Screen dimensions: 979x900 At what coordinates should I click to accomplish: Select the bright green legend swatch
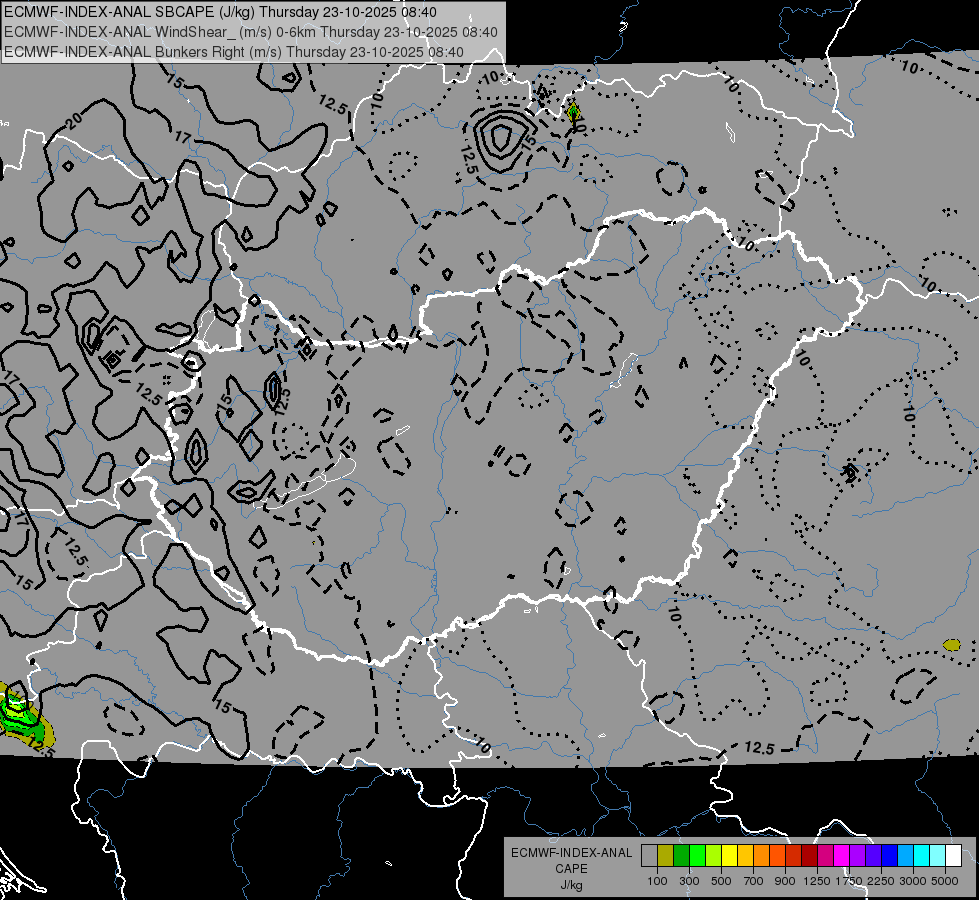click(x=697, y=855)
